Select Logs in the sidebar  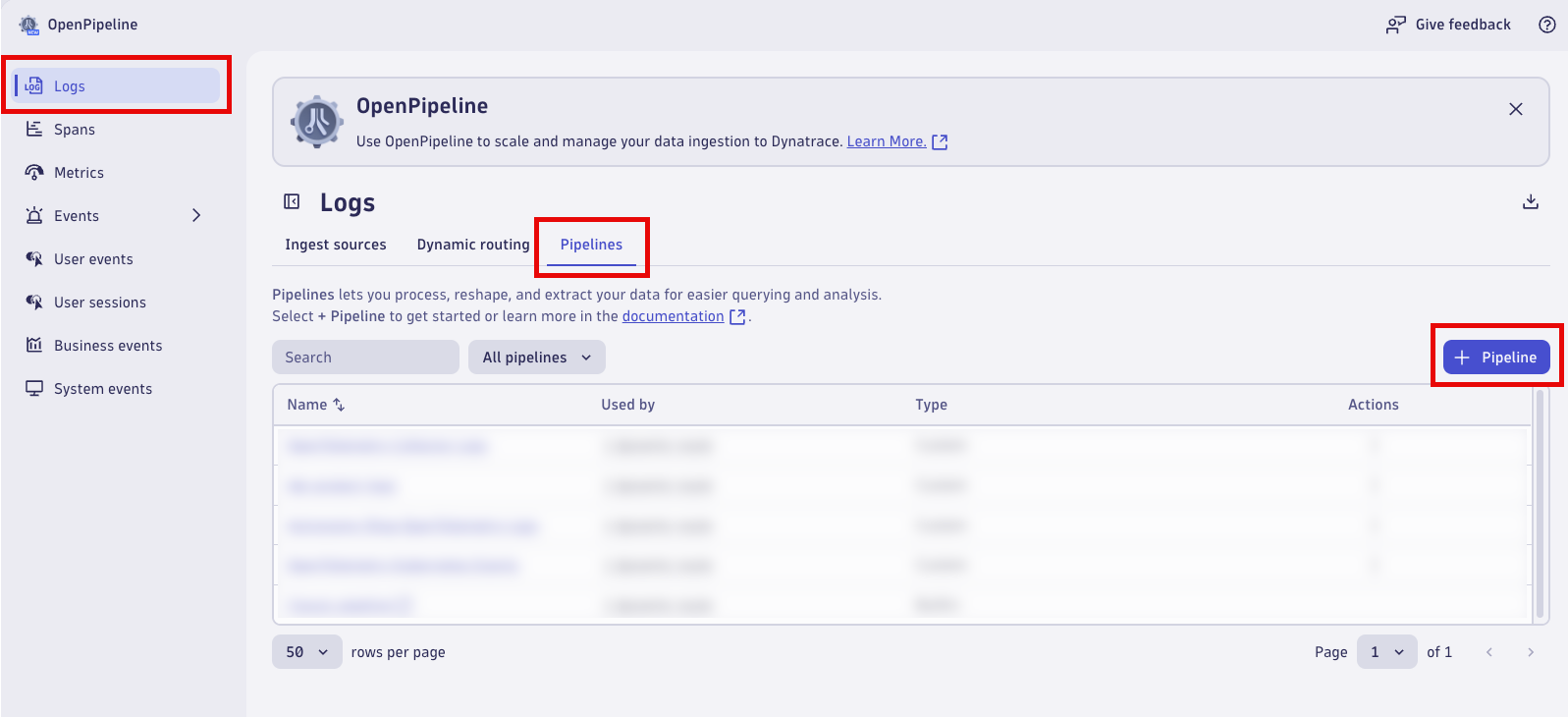coord(117,85)
